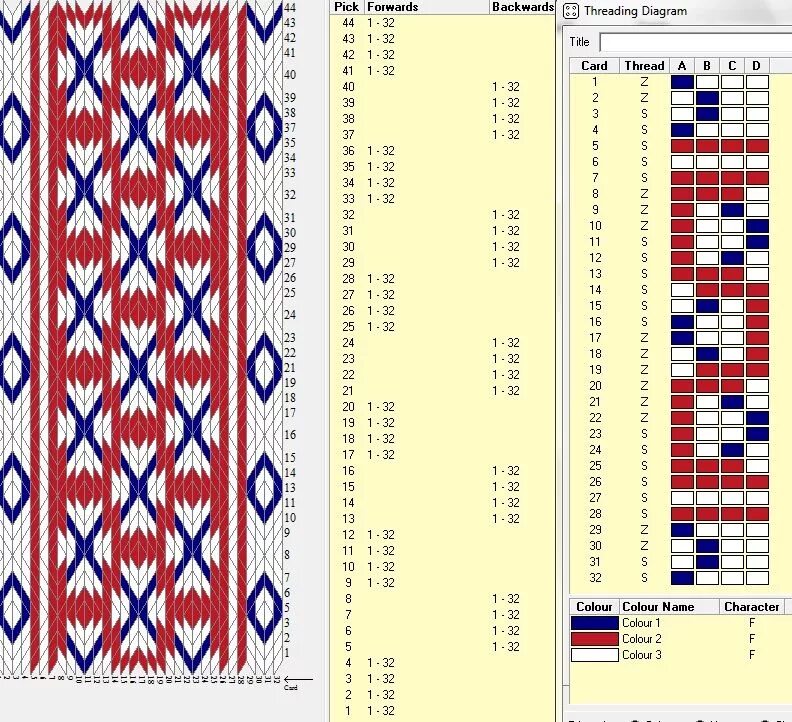Click the Pick column header
The width and height of the screenshot is (792, 722).
tap(346, 7)
